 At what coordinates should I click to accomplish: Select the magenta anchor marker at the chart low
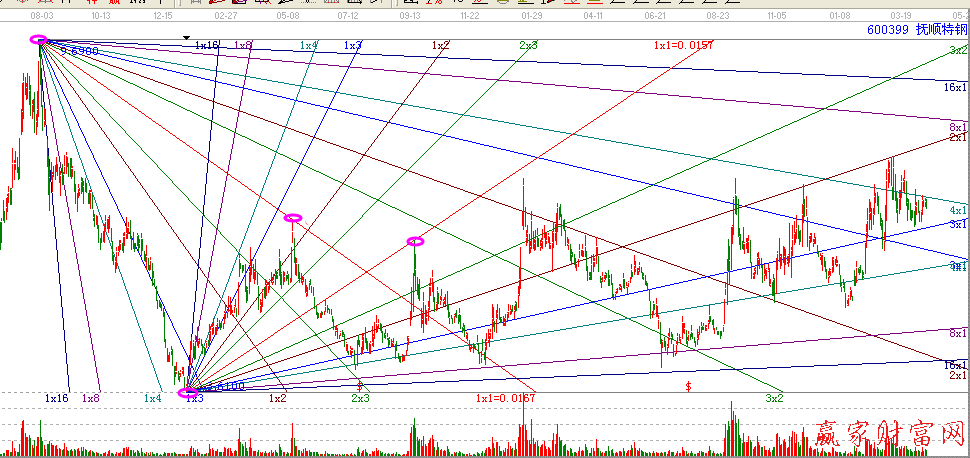point(188,393)
